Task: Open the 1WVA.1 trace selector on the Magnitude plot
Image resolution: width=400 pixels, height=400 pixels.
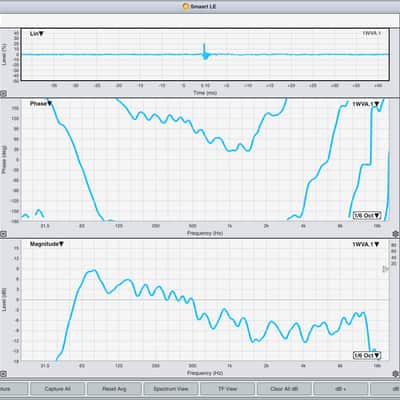Action: [x=366, y=244]
